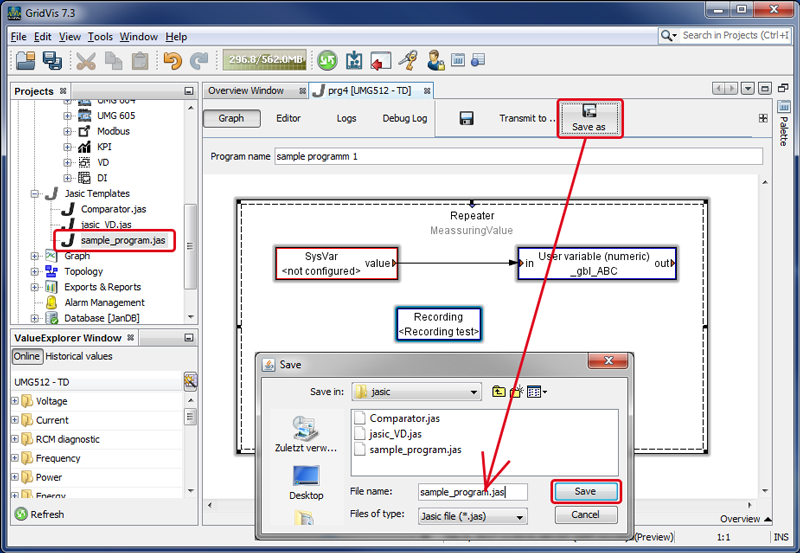Click the Cut scissors icon
Image resolution: width=800 pixels, height=553 pixels.
[87, 61]
